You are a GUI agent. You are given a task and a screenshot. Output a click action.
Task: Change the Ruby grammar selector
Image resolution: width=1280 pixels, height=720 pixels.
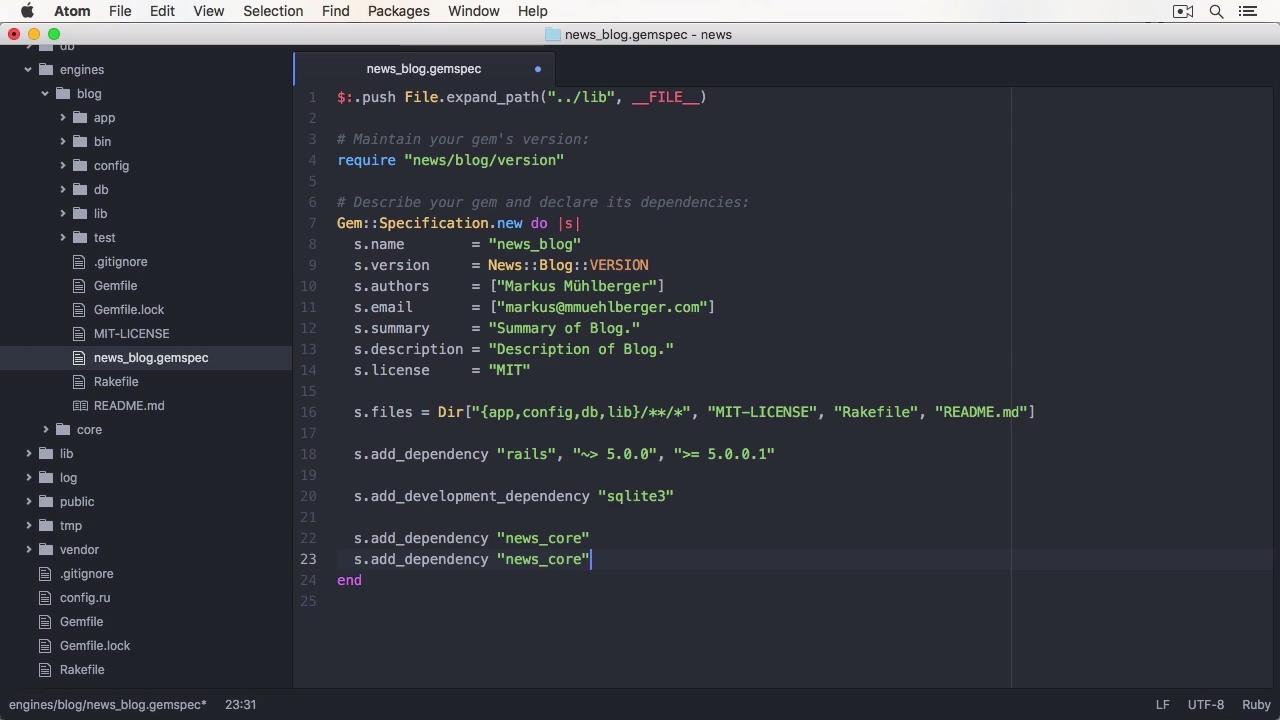point(1256,704)
